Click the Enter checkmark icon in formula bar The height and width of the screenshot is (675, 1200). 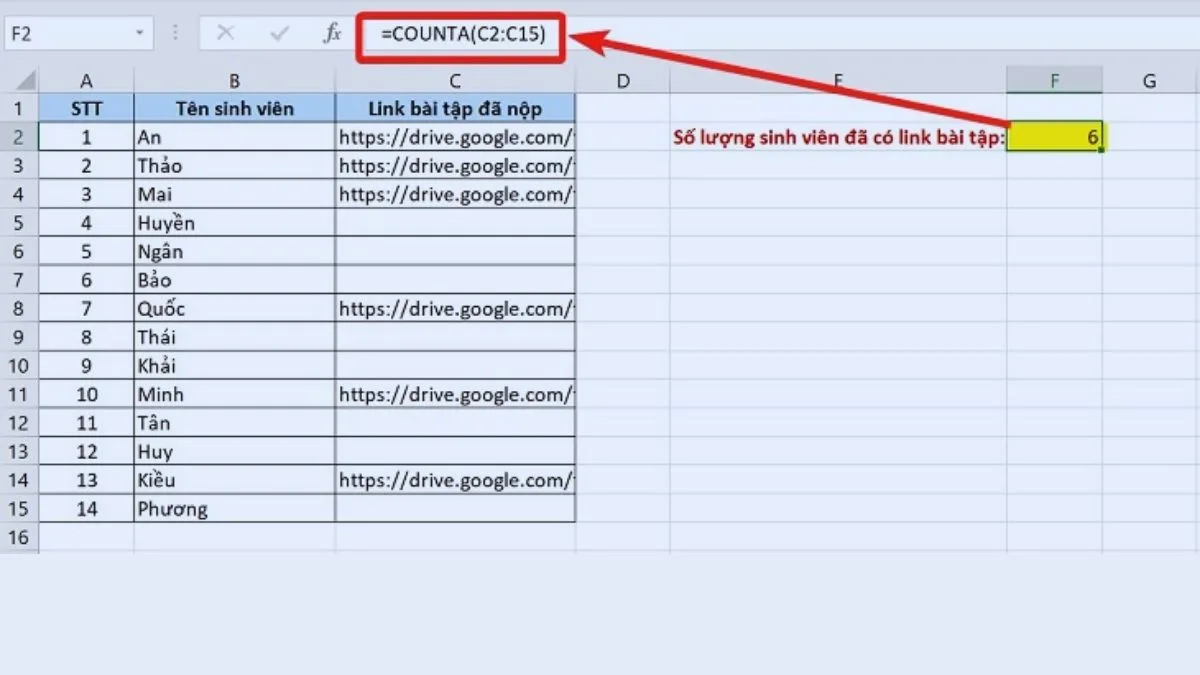279,34
